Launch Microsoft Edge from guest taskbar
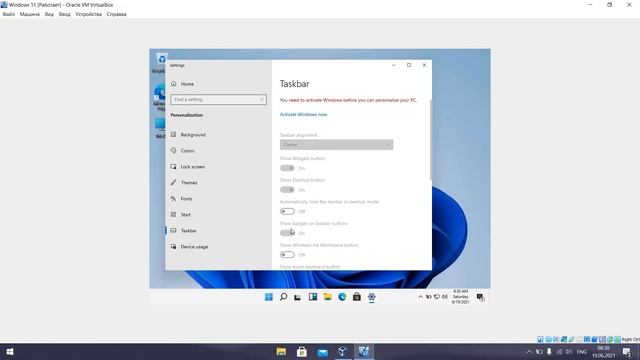 pyautogui.click(x=342, y=297)
